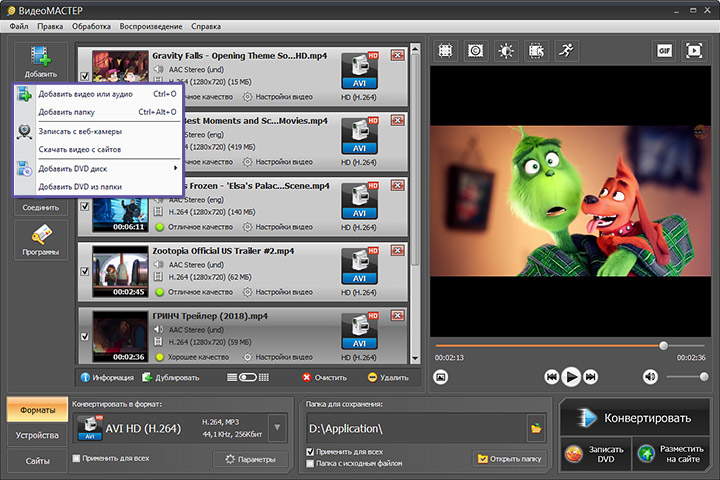This screenshot has height=480, width=720.
Task: Choose Добавить DVD из папки entry
Action: pyautogui.click(x=98, y=187)
